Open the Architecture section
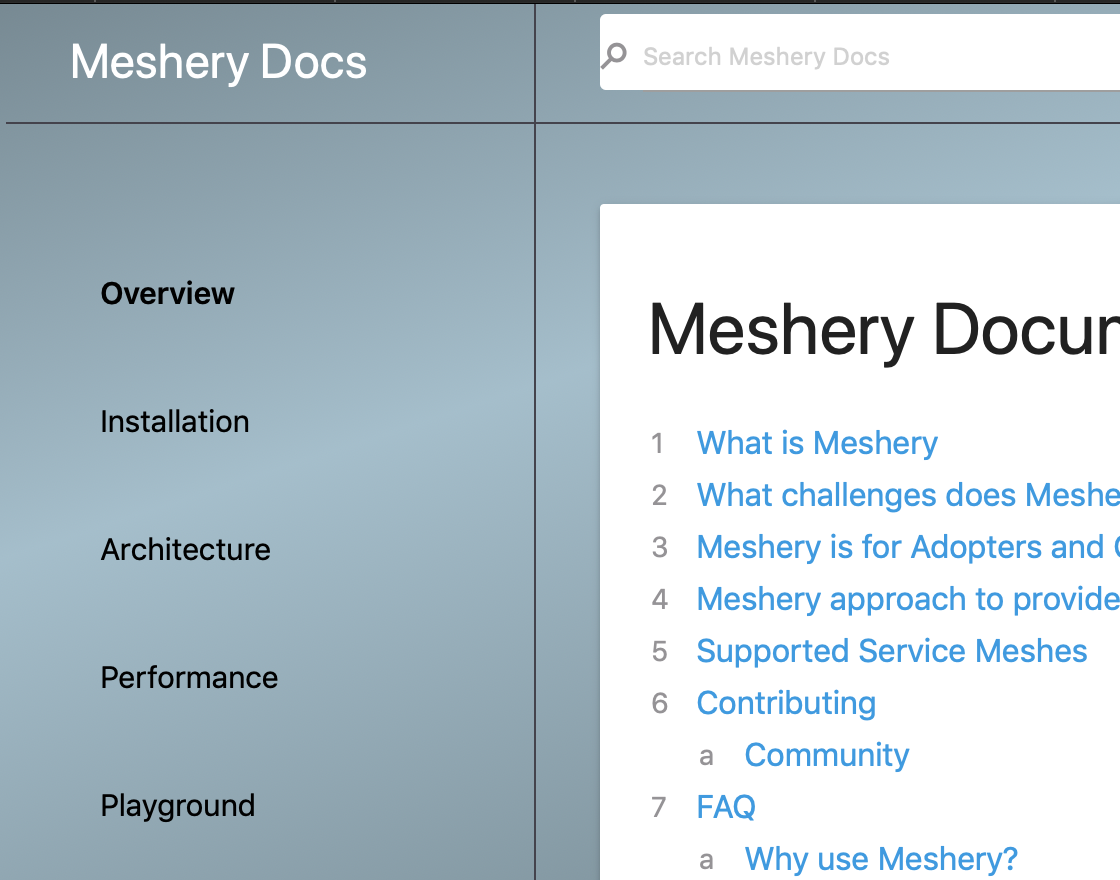1120x880 pixels. pyautogui.click(x=186, y=549)
